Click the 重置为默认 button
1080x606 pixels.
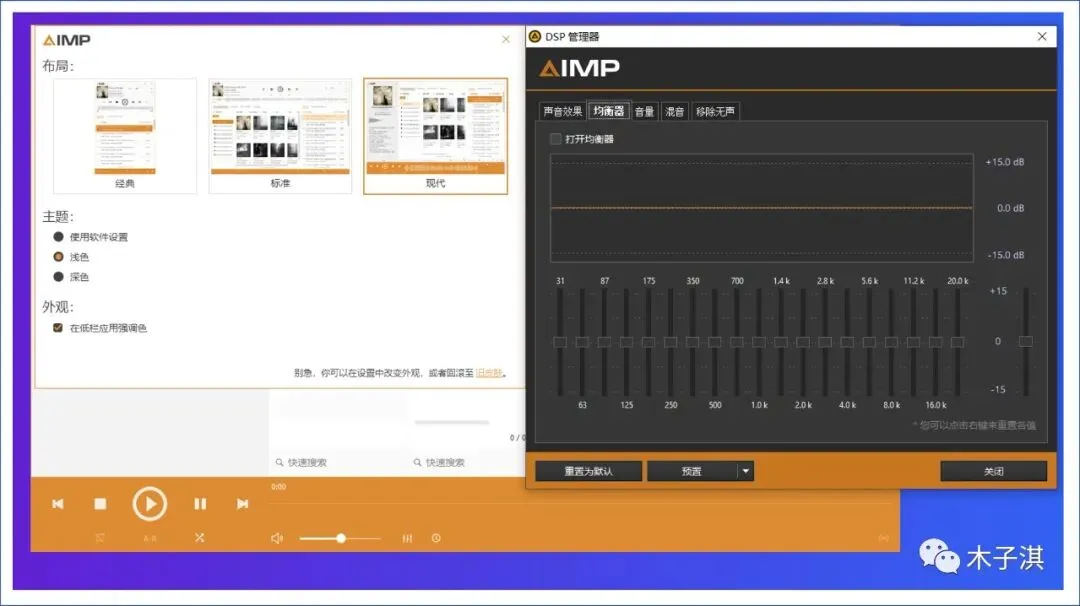[x=588, y=471]
